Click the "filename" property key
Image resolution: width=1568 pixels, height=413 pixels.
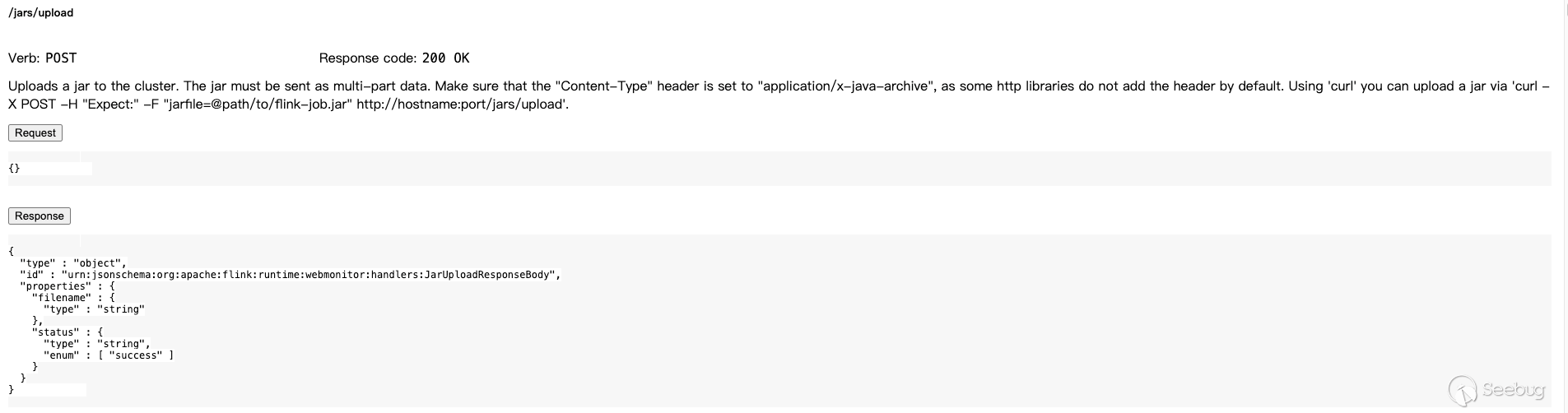pos(62,298)
